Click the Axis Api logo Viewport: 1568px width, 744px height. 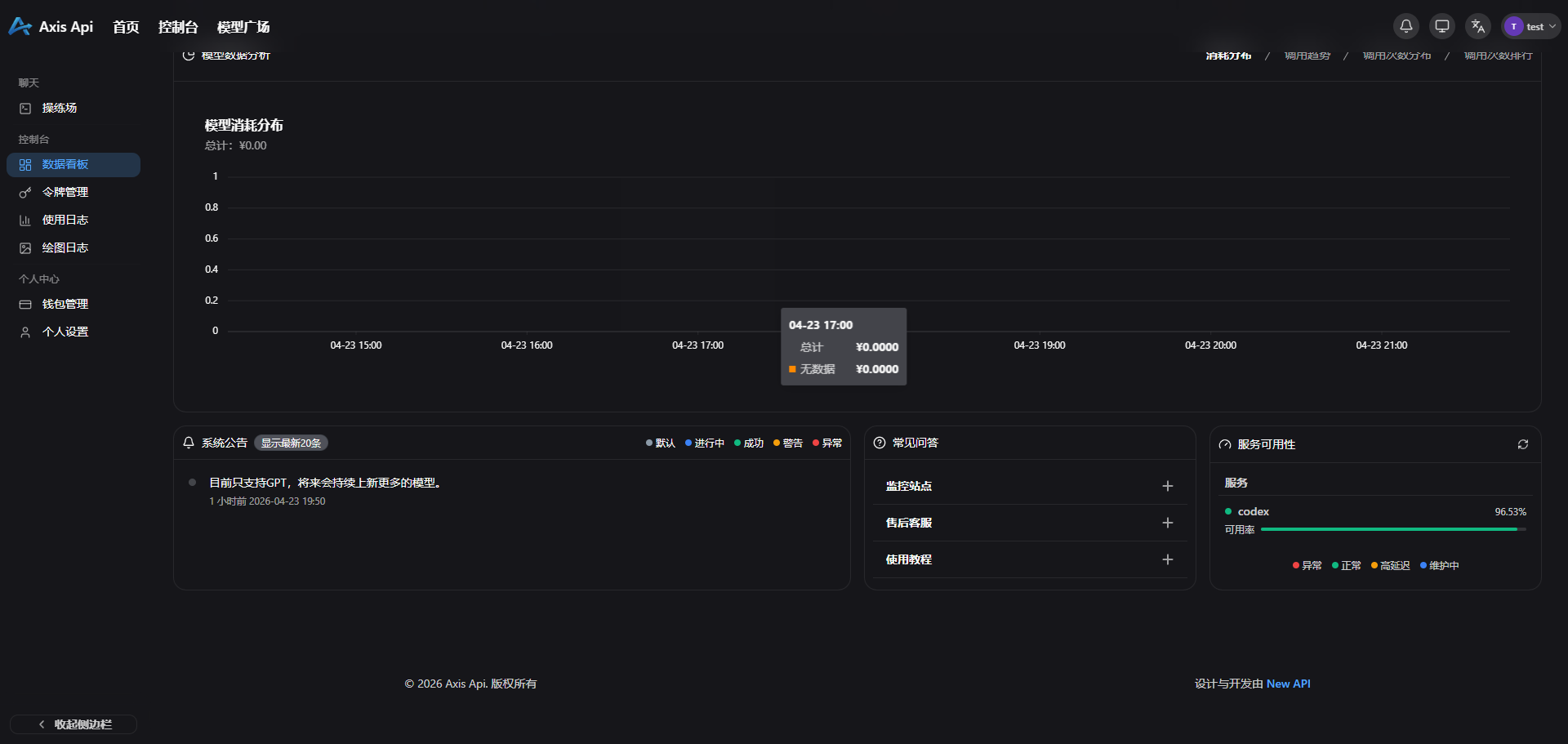point(51,27)
